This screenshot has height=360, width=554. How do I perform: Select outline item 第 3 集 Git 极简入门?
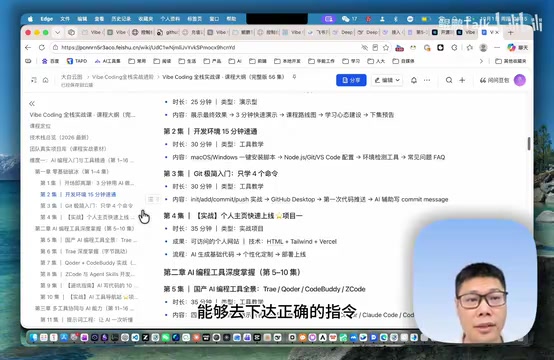coord(87,206)
